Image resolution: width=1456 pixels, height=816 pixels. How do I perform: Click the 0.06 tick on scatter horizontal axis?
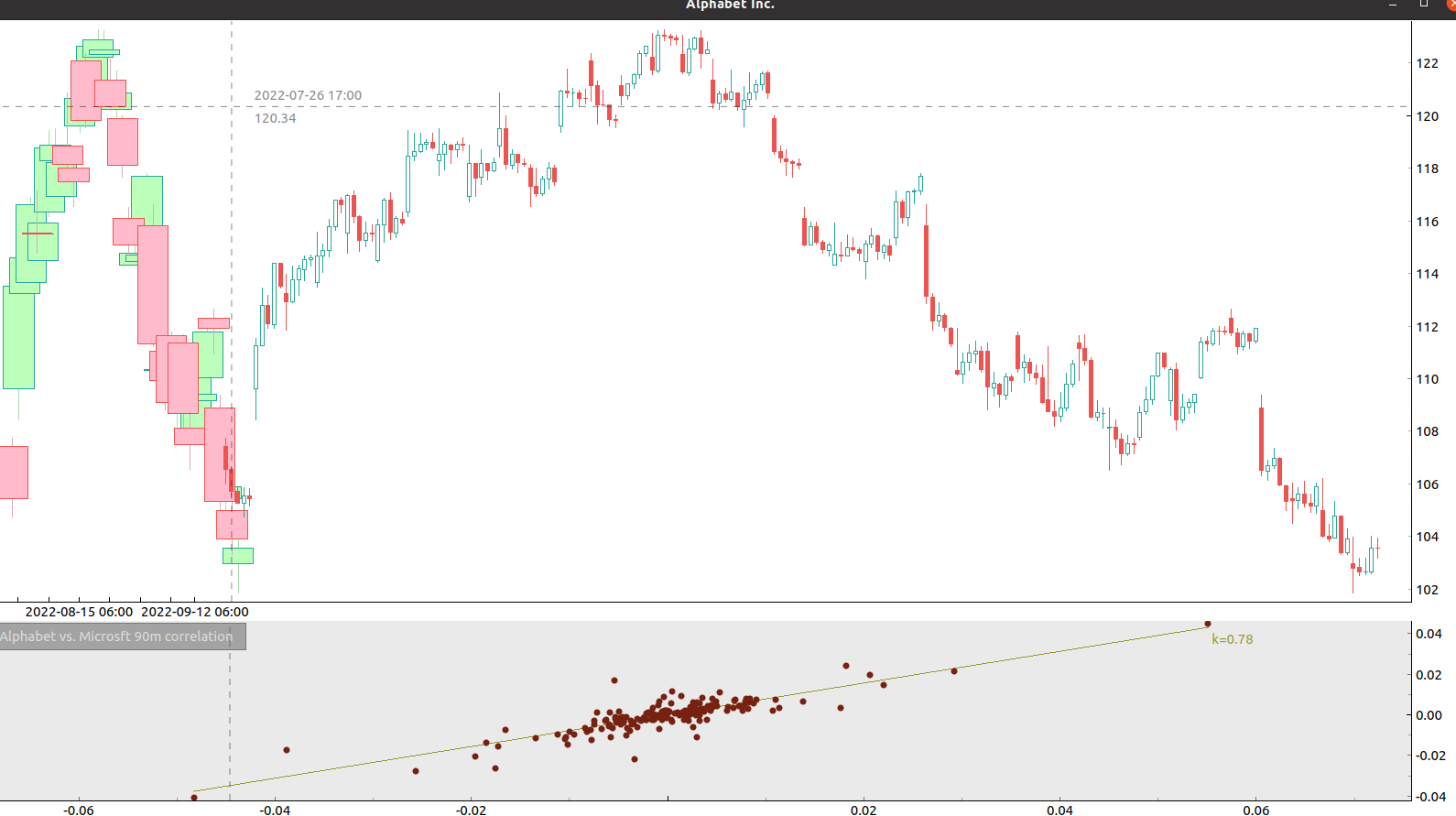click(x=1256, y=810)
